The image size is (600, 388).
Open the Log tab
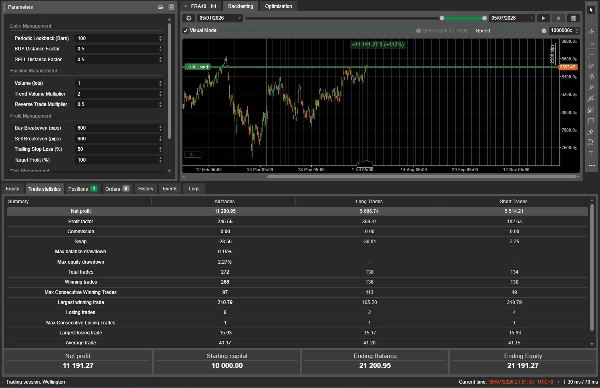pos(194,189)
